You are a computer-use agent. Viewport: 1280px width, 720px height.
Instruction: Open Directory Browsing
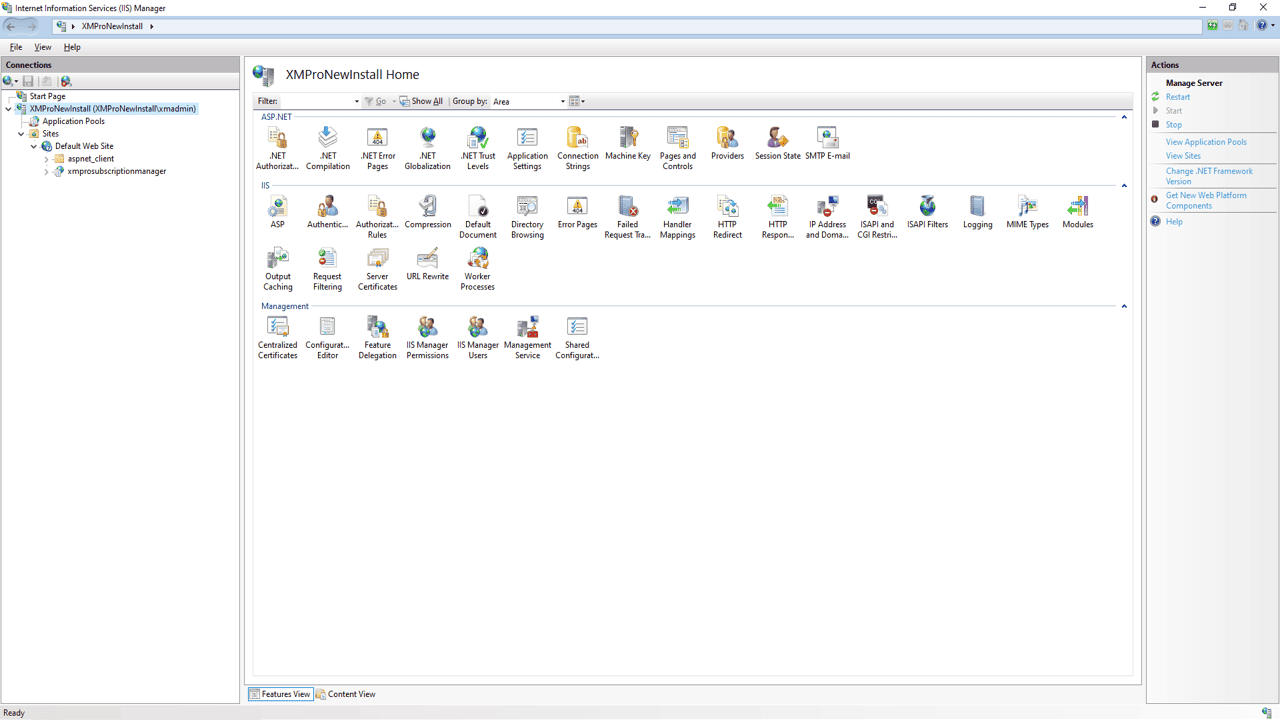pos(527,217)
